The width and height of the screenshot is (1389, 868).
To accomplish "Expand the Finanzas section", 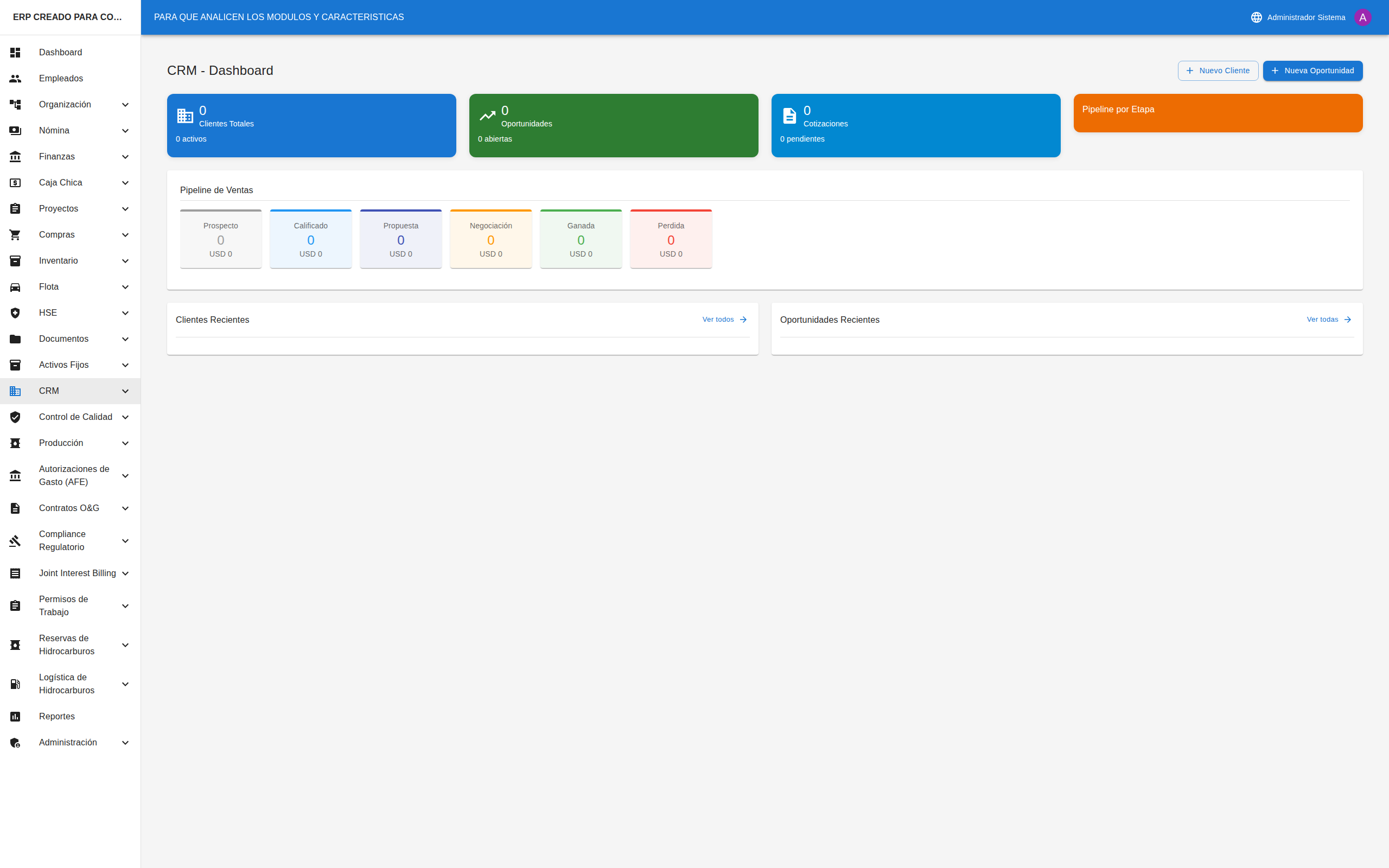I will click(125, 156).
